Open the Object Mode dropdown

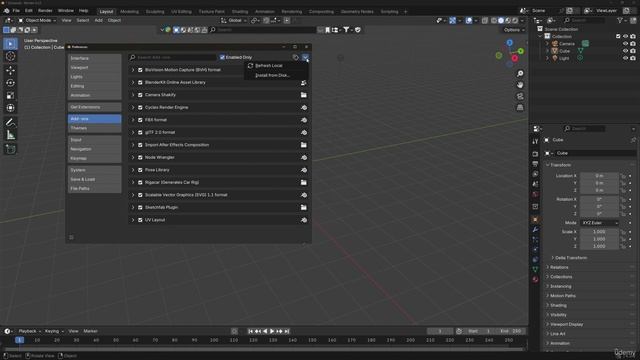(x=37, y=20)
